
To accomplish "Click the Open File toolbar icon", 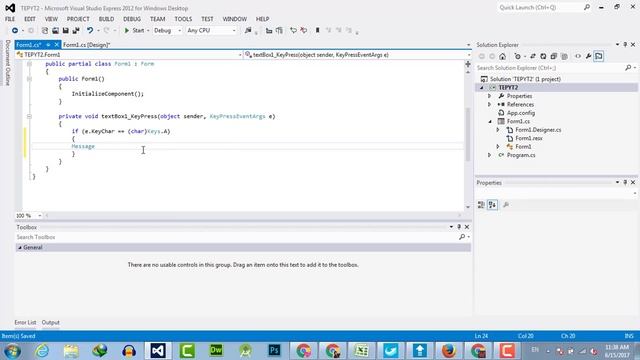I will tap(55, 31).
